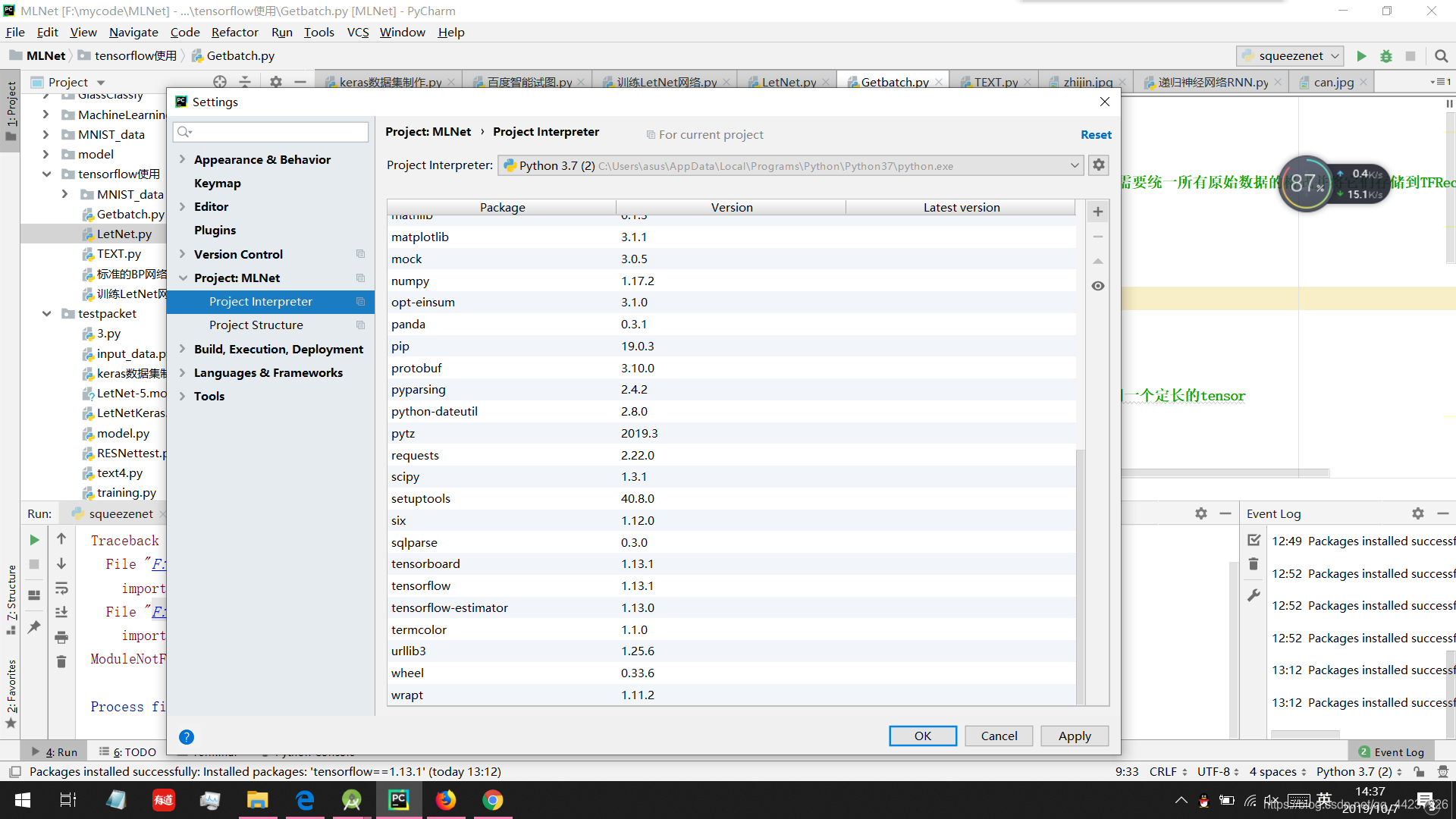Switch to the LetNet.py editor tab
Screen dimensions: 1456x819
[x=788, y=82]
